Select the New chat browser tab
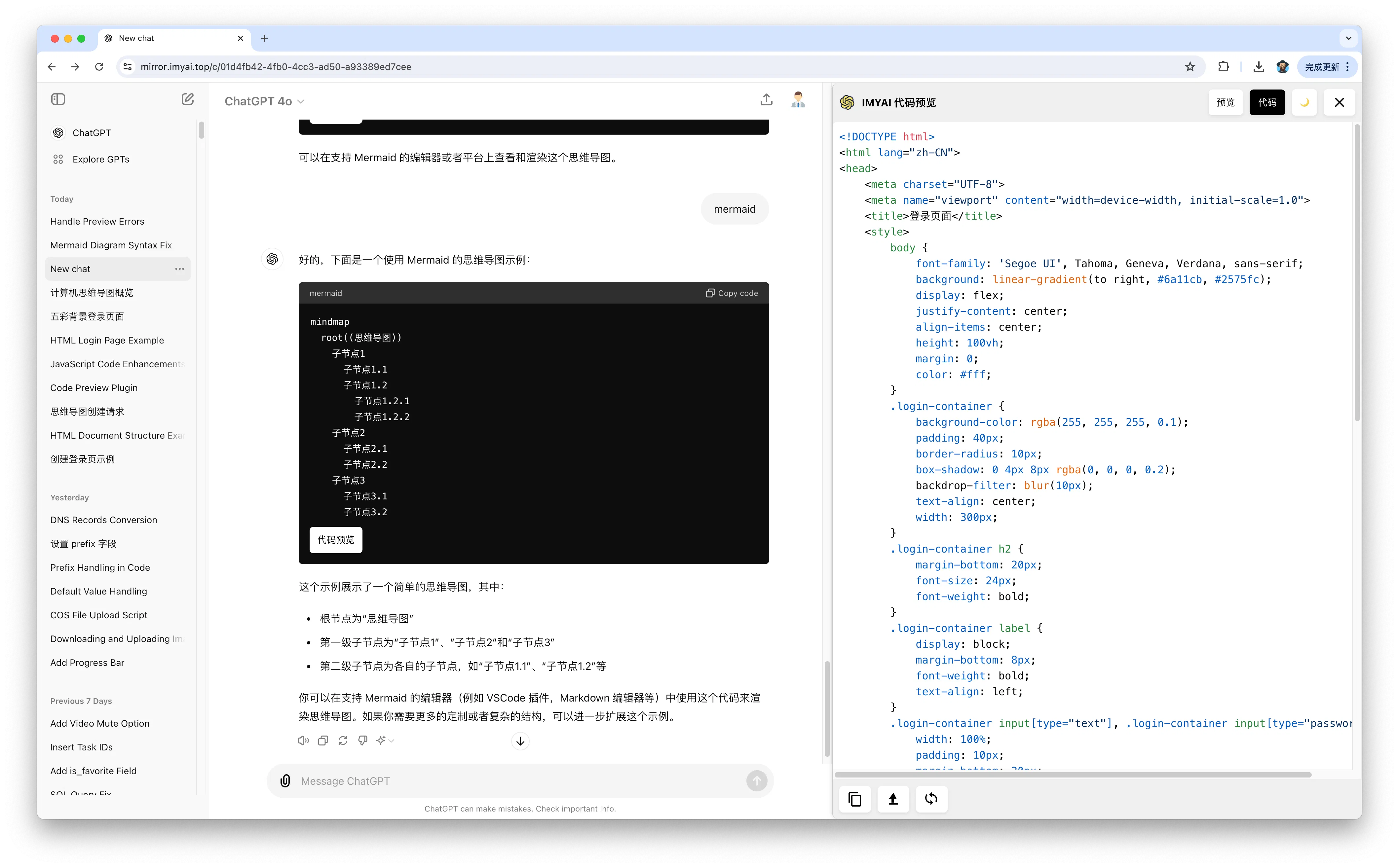1399x868 pixels. tap(174, 38)
